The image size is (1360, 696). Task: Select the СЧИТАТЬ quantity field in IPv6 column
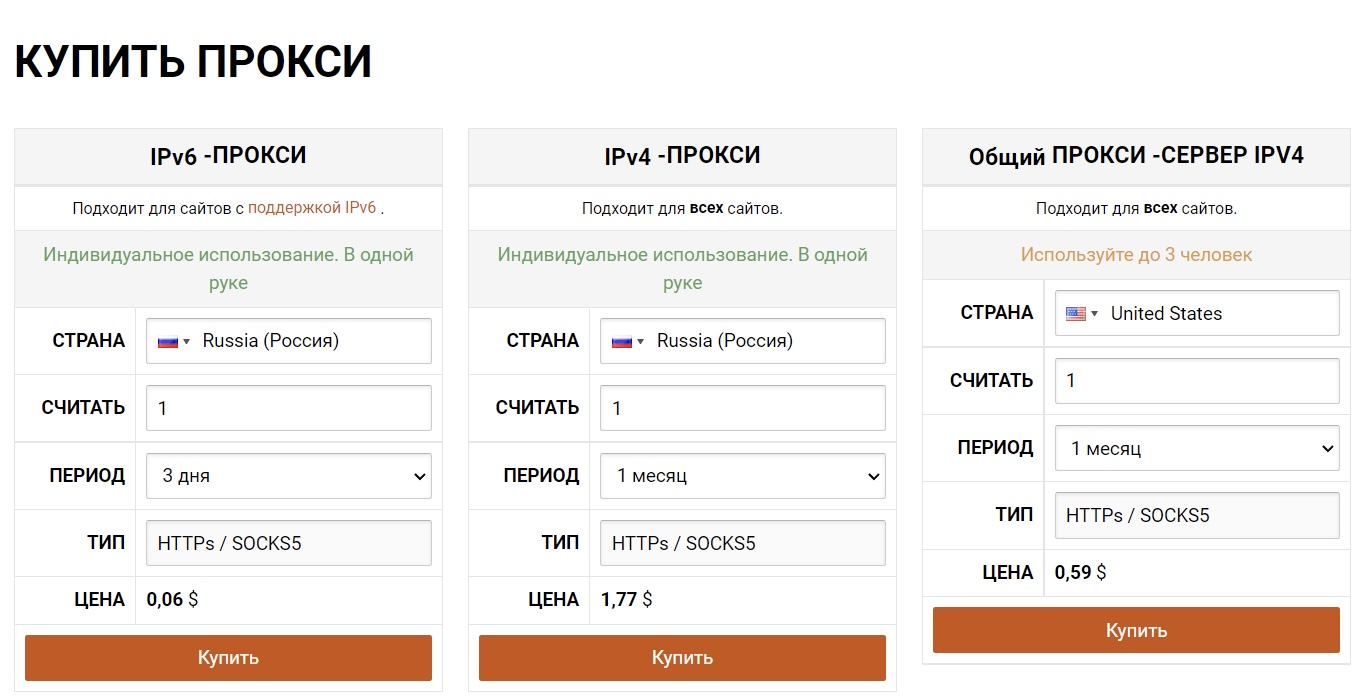[x=288, y=407]
